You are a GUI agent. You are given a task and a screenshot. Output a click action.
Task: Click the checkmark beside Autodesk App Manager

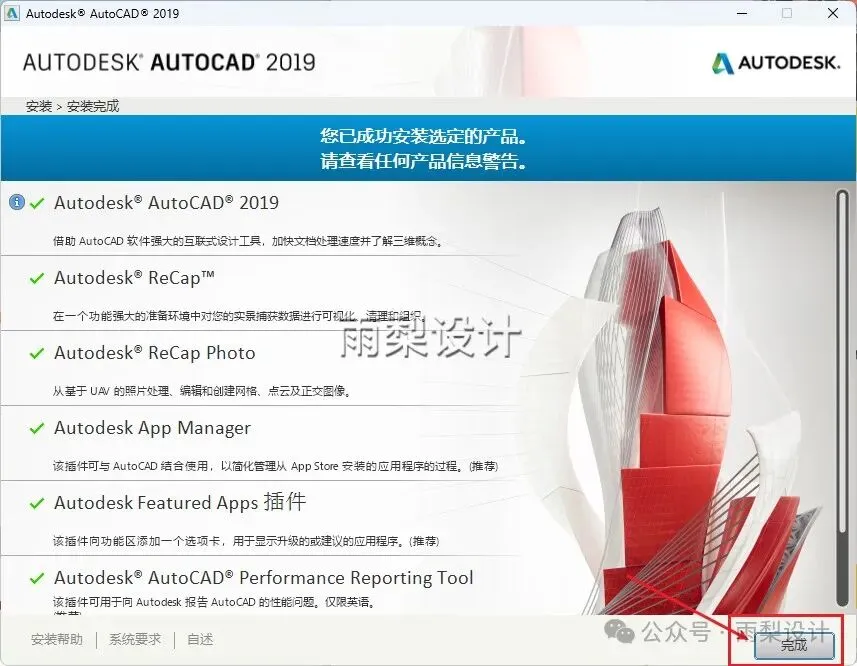(37, 428)
